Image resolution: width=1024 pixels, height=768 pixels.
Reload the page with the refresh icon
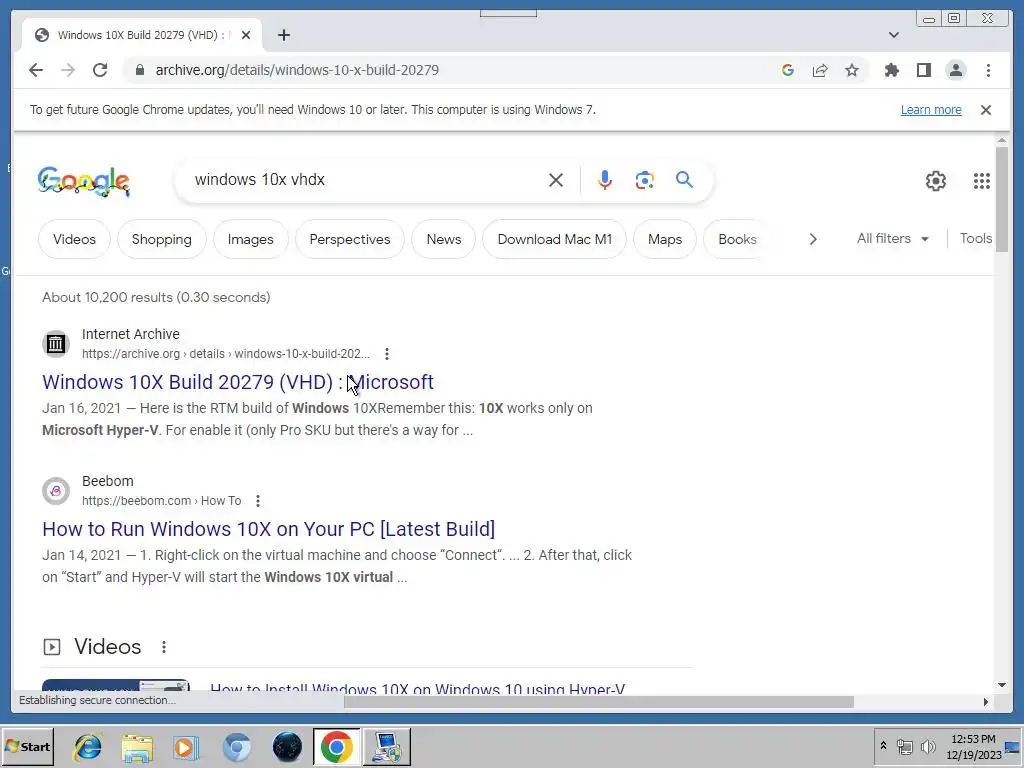pos(100,70)
